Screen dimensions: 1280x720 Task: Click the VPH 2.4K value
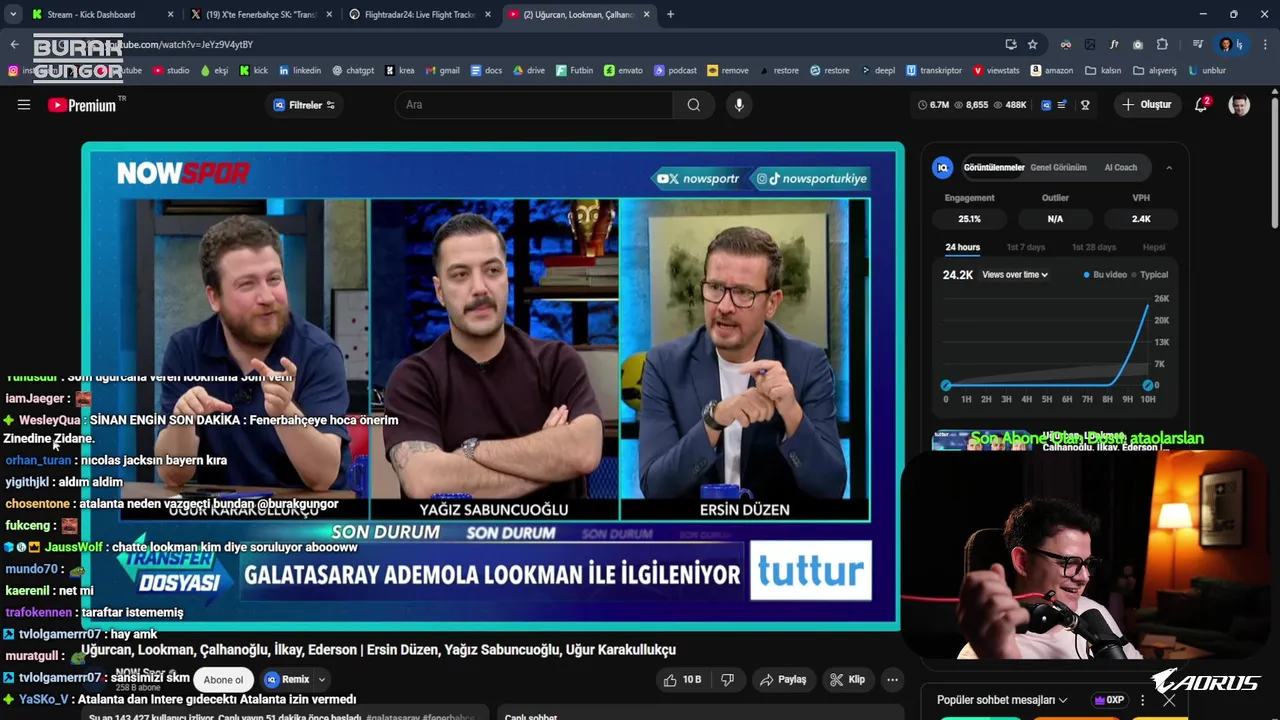[1141, 219]
